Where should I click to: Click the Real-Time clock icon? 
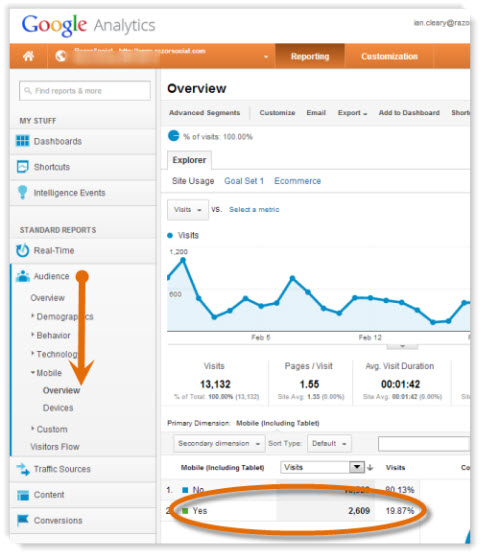[x=23, y=250]
